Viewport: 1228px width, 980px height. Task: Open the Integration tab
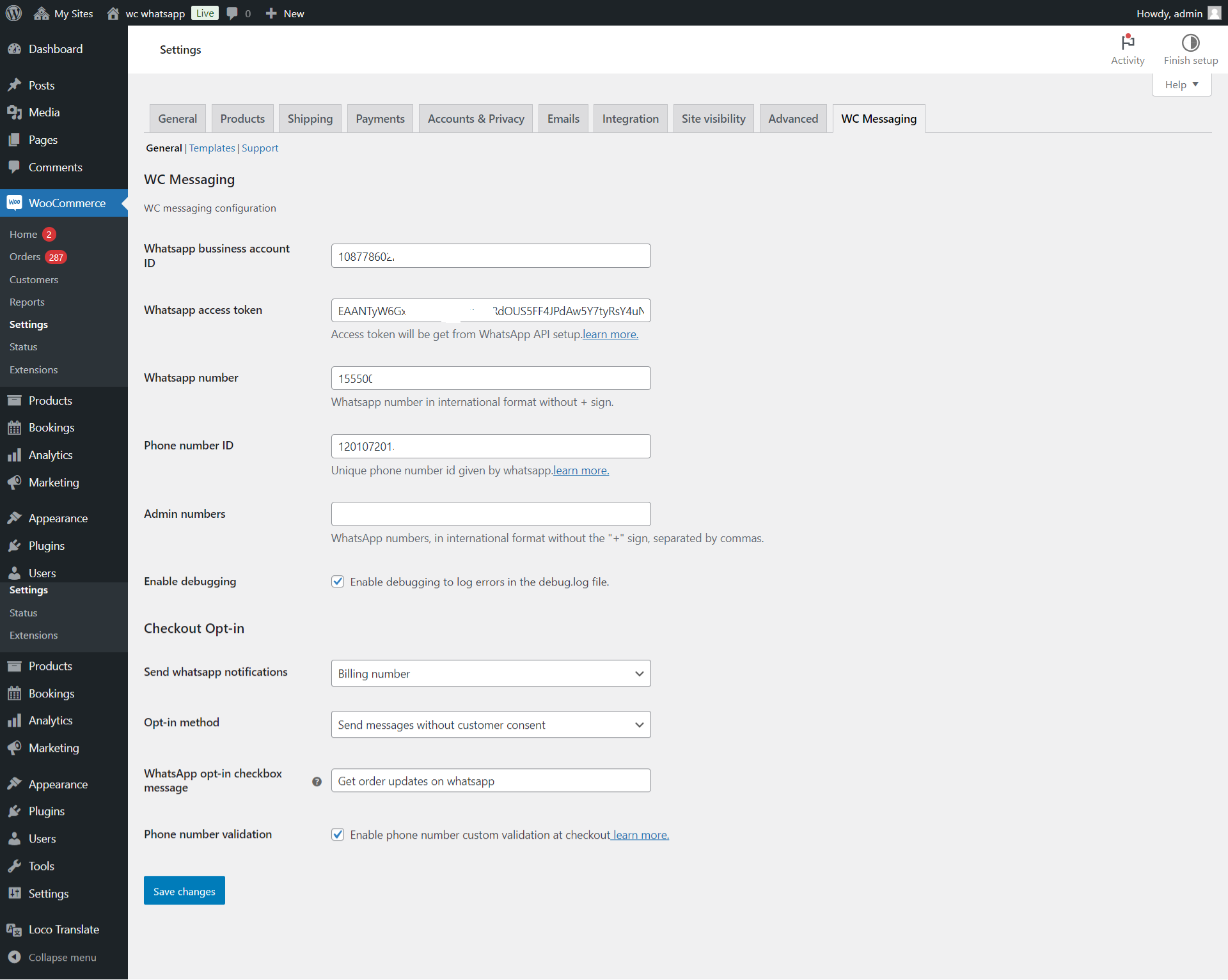(631, 119)
